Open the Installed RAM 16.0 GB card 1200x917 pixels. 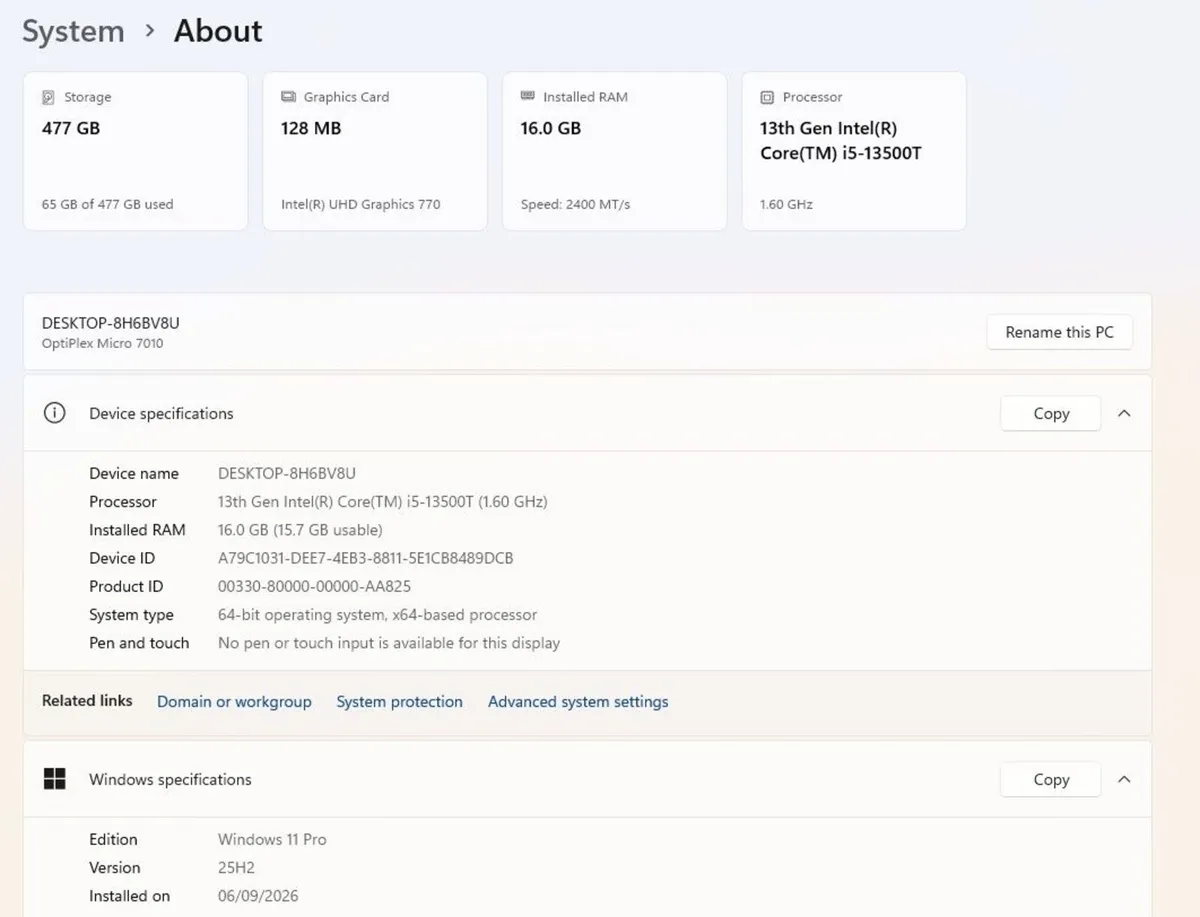(614, 151)
